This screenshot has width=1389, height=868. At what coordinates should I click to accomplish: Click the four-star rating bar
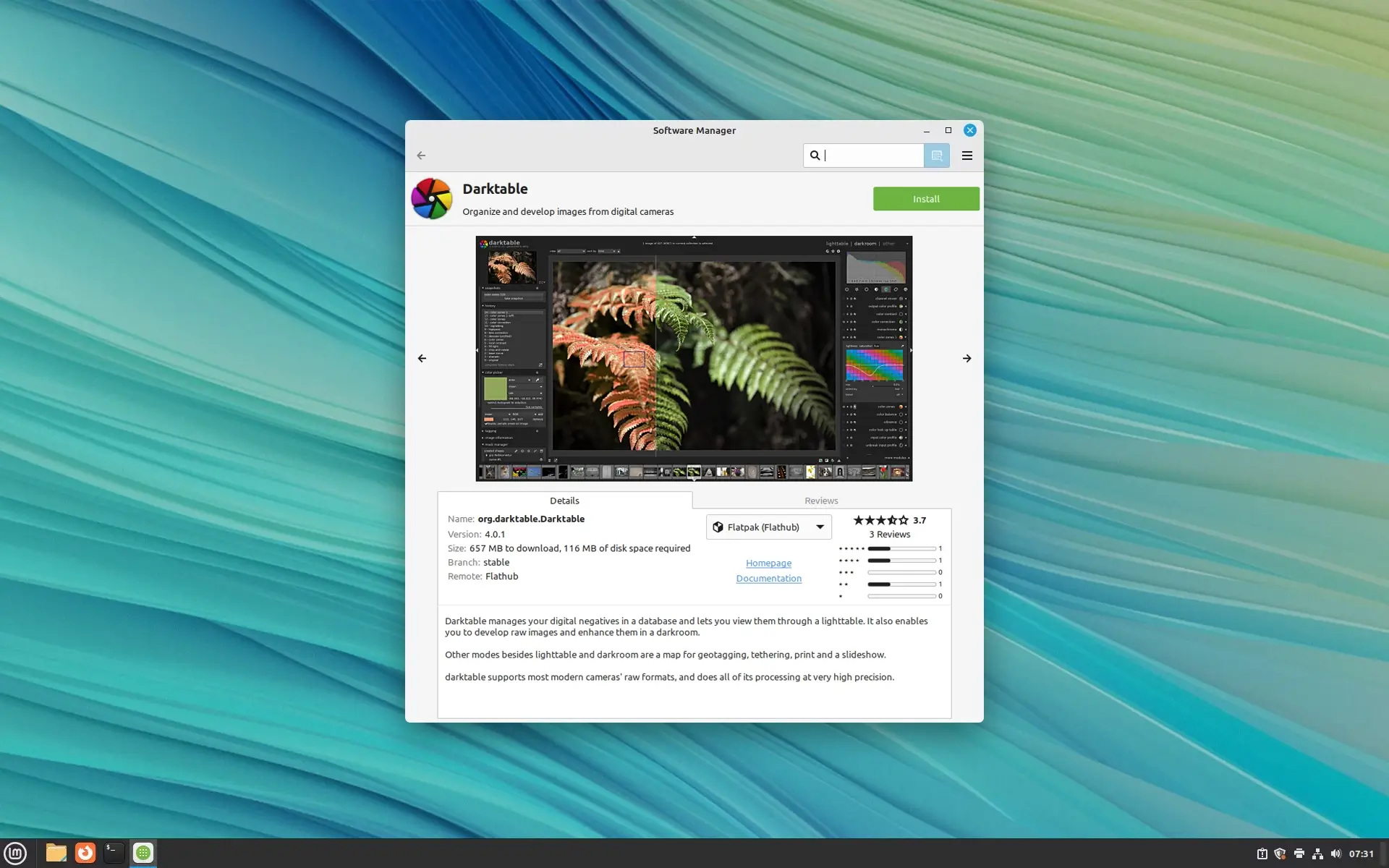tap(901, 561)
